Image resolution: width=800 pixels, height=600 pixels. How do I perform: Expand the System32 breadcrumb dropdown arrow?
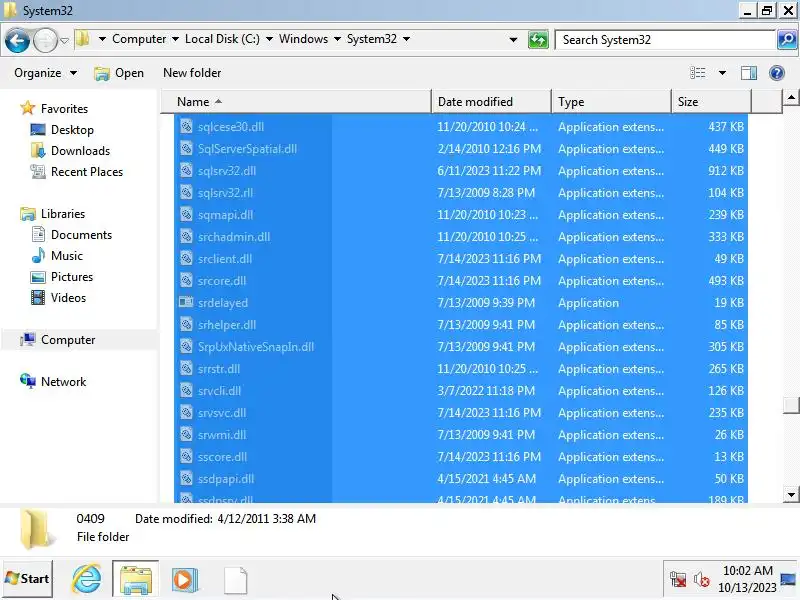[406, 39]
